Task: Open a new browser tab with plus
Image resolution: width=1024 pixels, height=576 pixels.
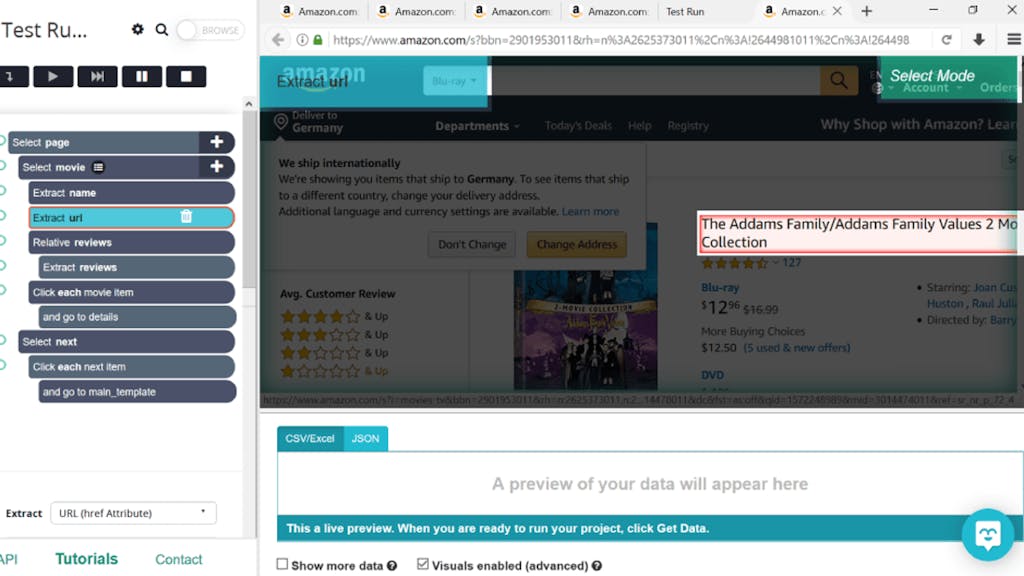Action: click(x=867, y=11)
